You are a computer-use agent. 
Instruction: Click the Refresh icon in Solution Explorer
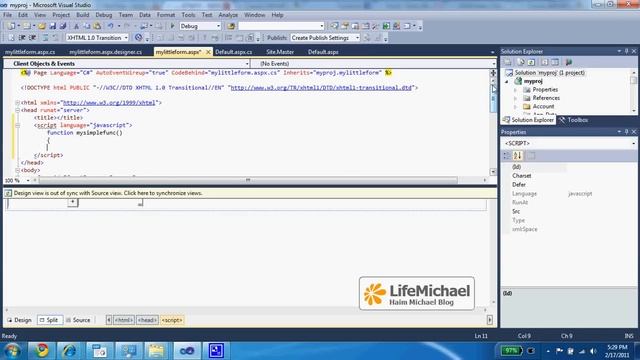coord(531,62)
